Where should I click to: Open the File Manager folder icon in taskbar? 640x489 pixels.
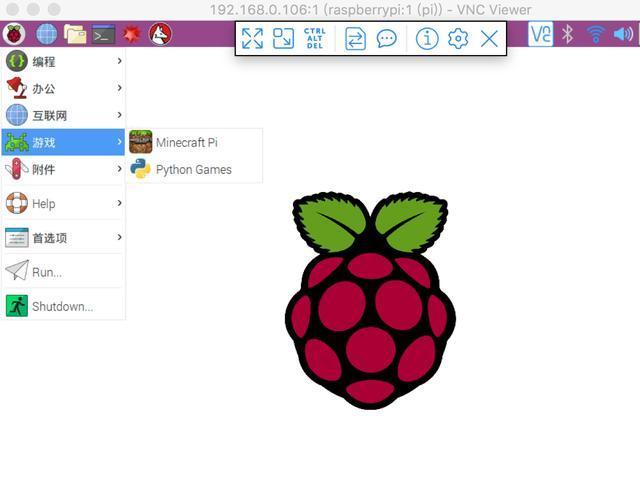coord(75,34)
